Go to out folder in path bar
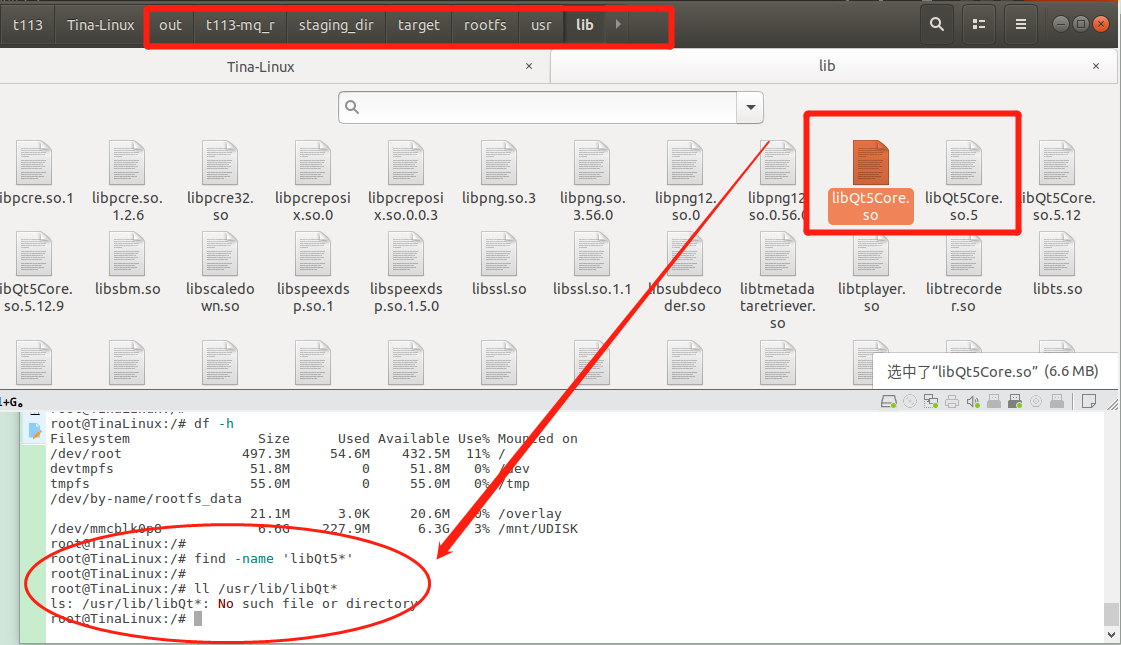This screenshot has height=645, width=1121. [170, 24]
